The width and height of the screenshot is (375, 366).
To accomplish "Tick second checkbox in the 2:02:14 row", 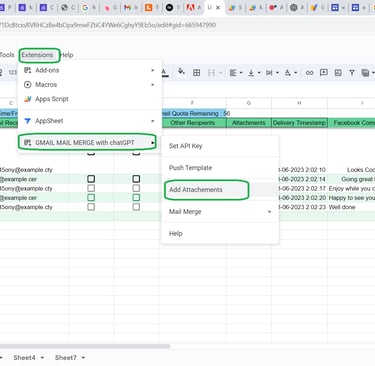I will [136, 179].
